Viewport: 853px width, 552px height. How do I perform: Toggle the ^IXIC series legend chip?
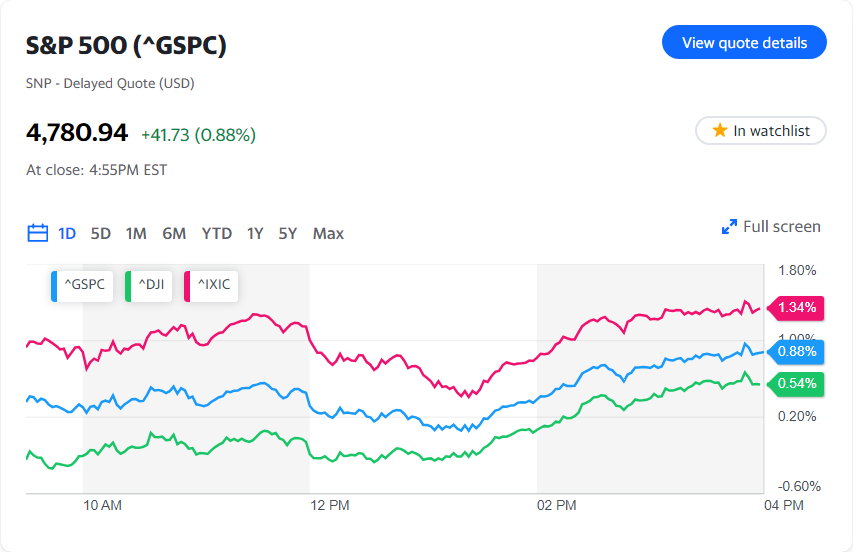(x=211, y=286)
